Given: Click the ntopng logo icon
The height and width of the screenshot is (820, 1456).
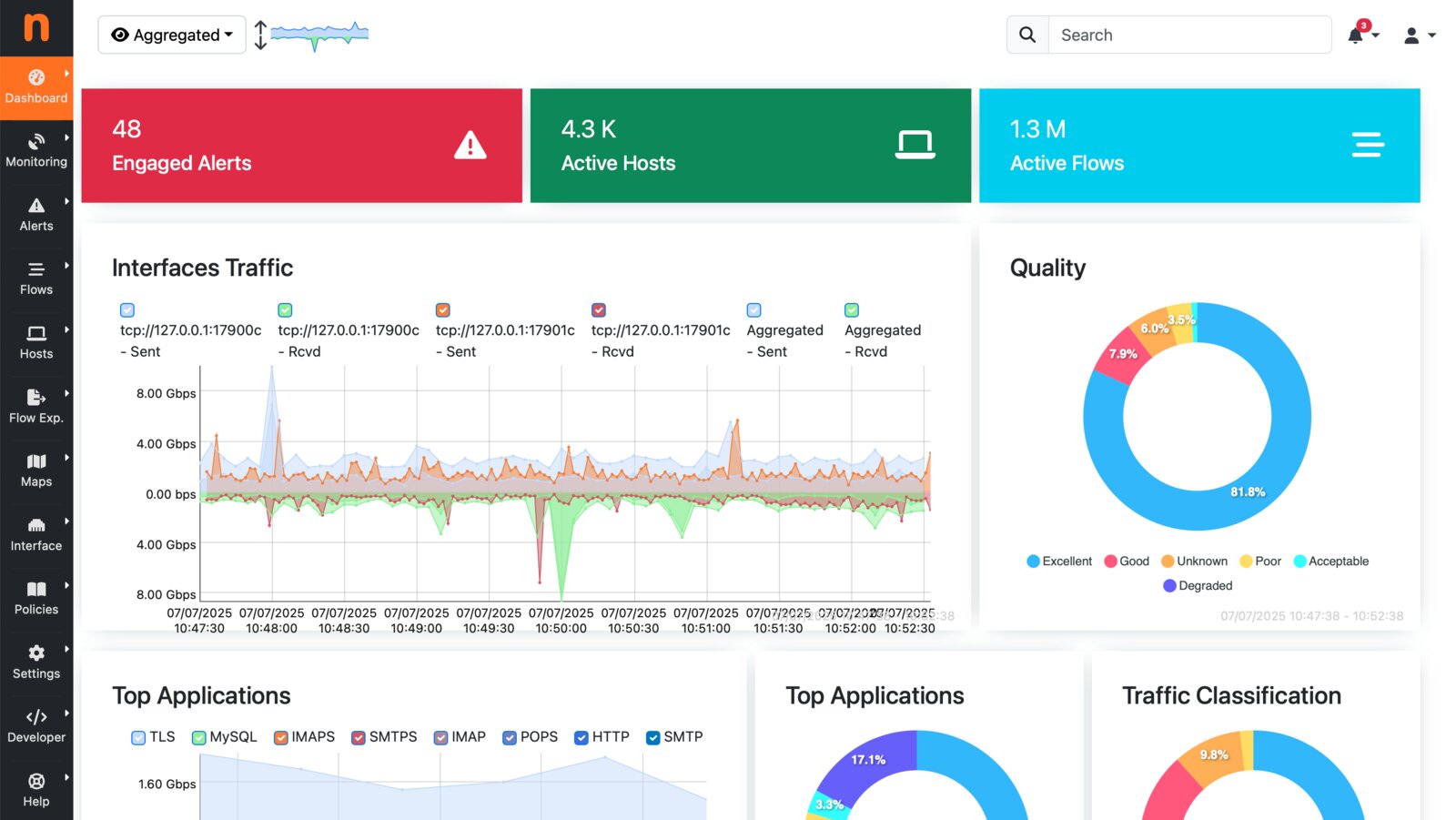Looking at the screenshot, I should pos(36,27).
